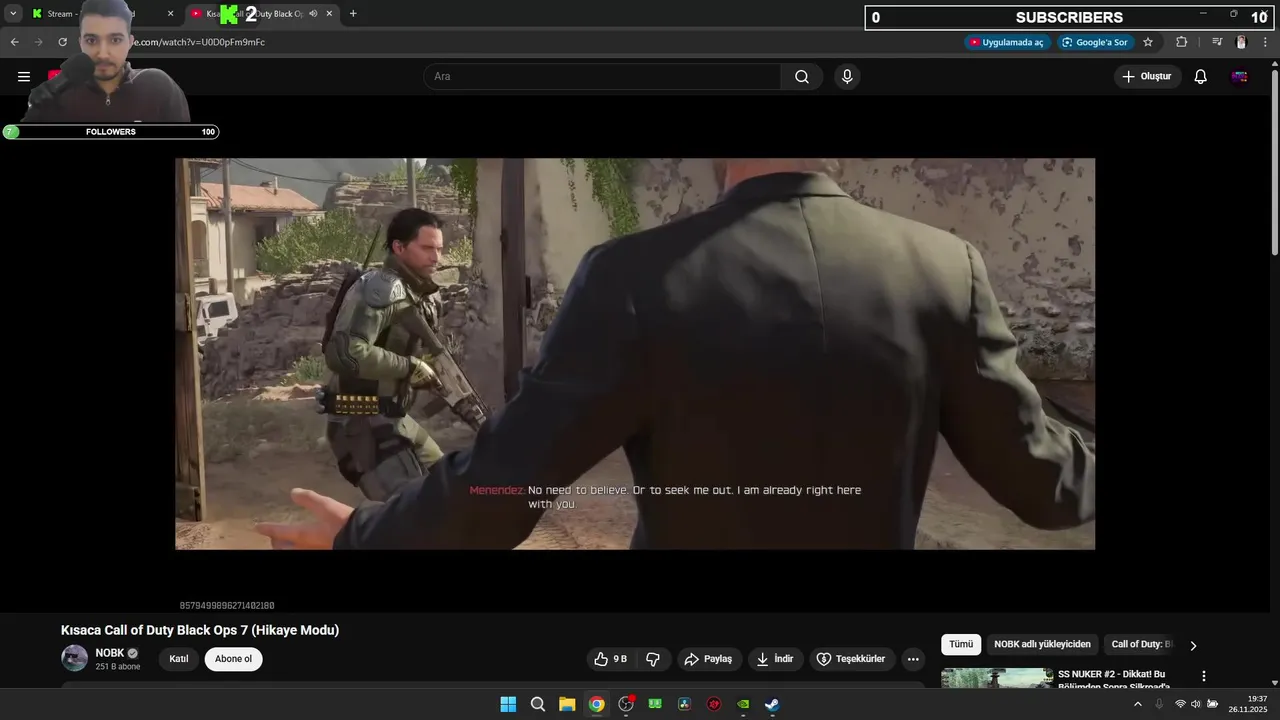Click the YouTube page vertical scrollbar
This screenshot has width=1280, height=720.
pos(1274,160)
